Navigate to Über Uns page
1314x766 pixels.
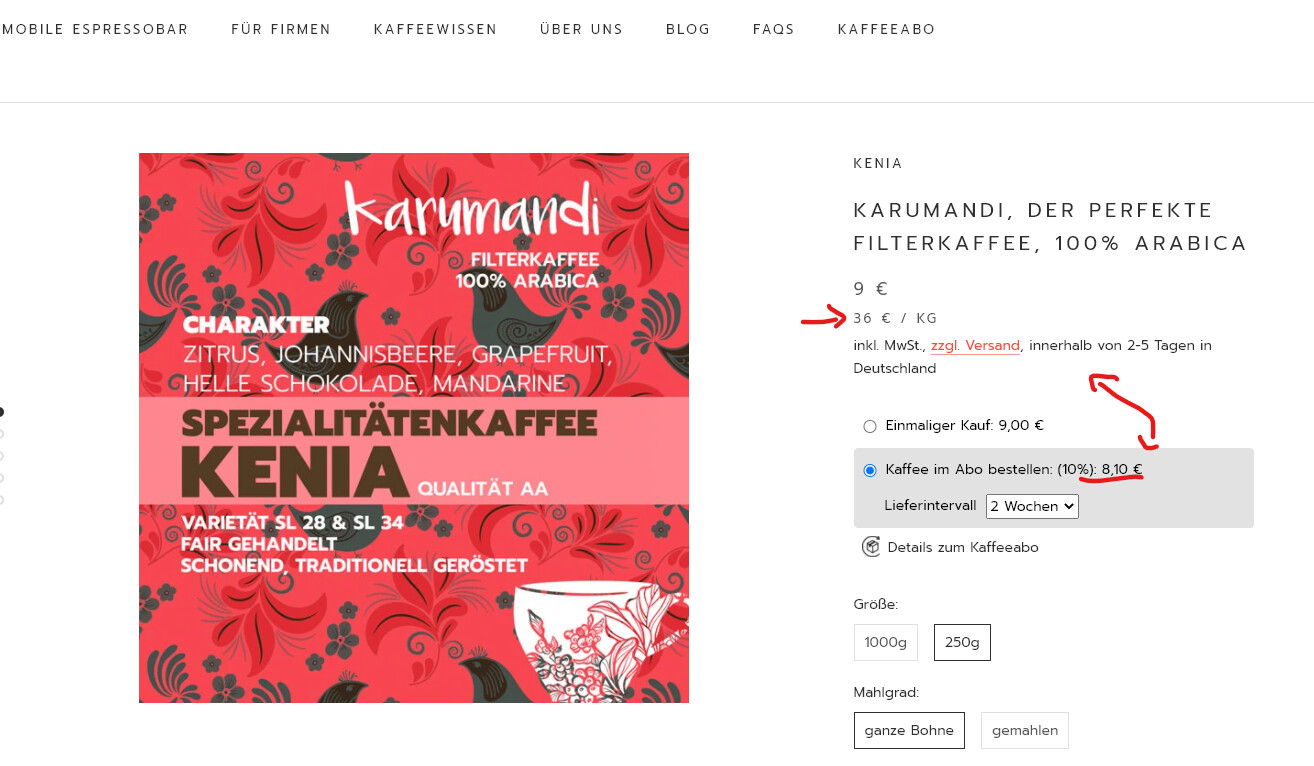coord(581,29)
